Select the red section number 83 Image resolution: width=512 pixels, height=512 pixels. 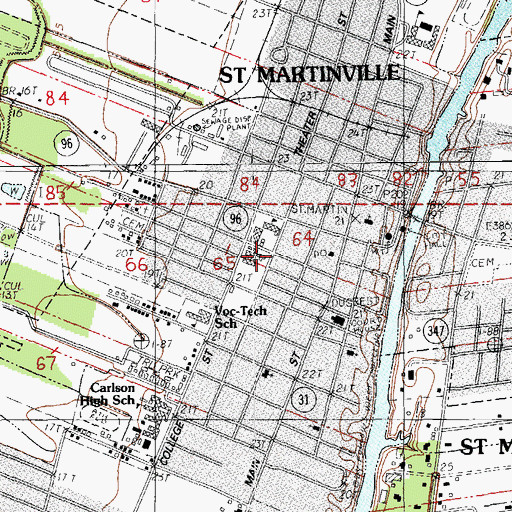[x=348, y=180]
